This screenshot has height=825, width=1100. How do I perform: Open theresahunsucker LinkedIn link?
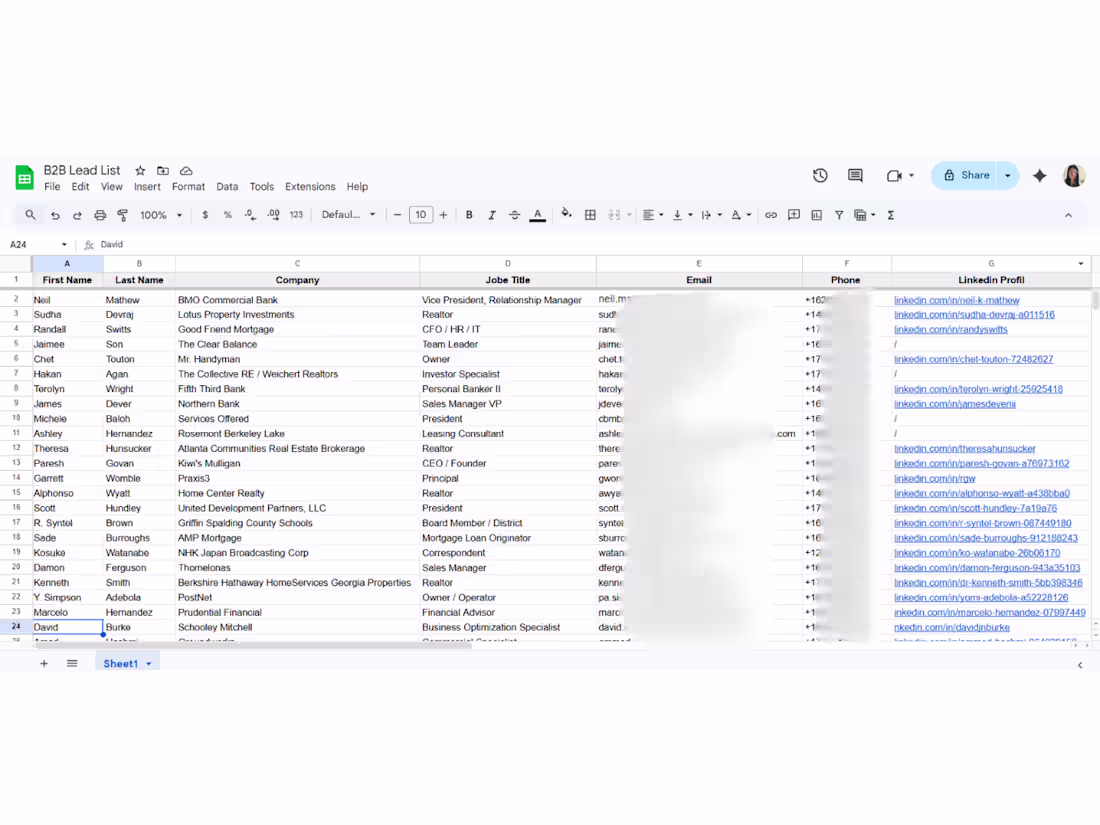pyautogui.click(x=965, y=448)
